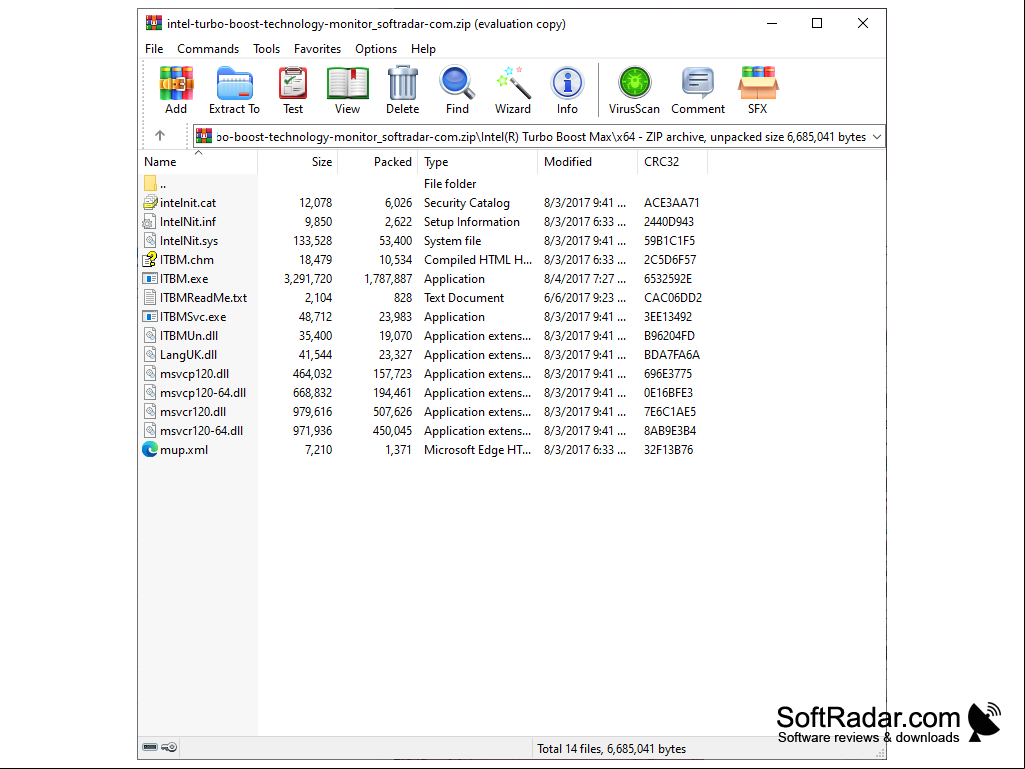The image size is (1025, 769).
Task: Click ITBMSvc.exe application icon
Action: 150,316
